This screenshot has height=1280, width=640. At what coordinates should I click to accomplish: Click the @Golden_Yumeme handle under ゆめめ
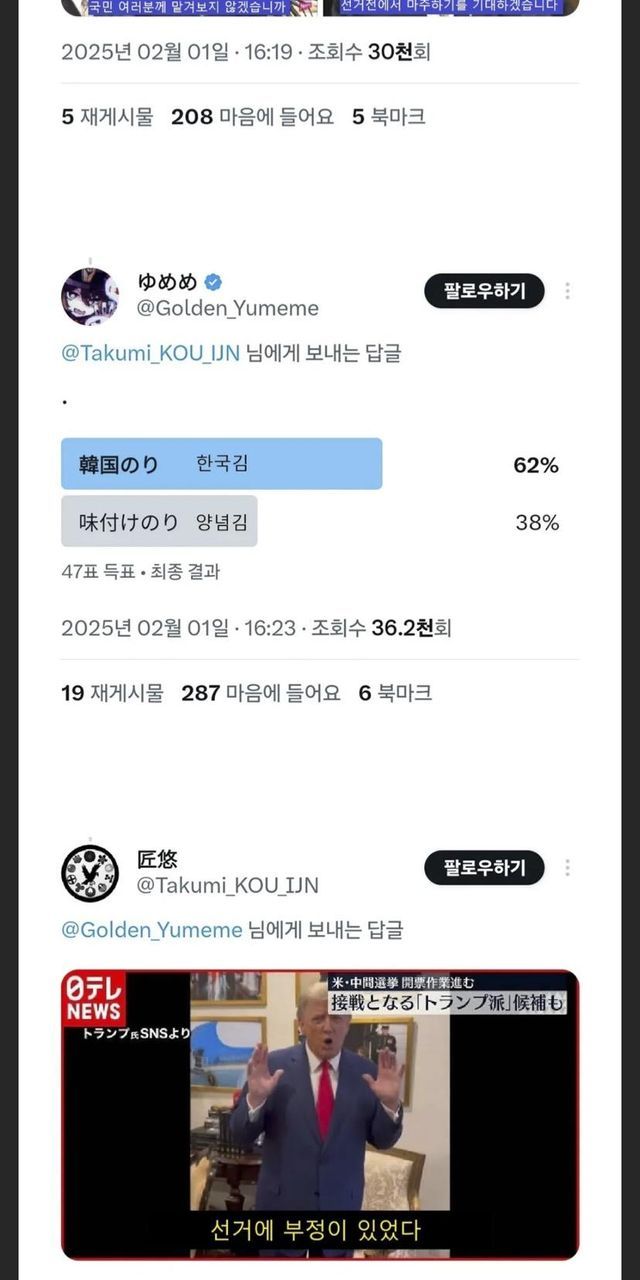click(228, 308)
